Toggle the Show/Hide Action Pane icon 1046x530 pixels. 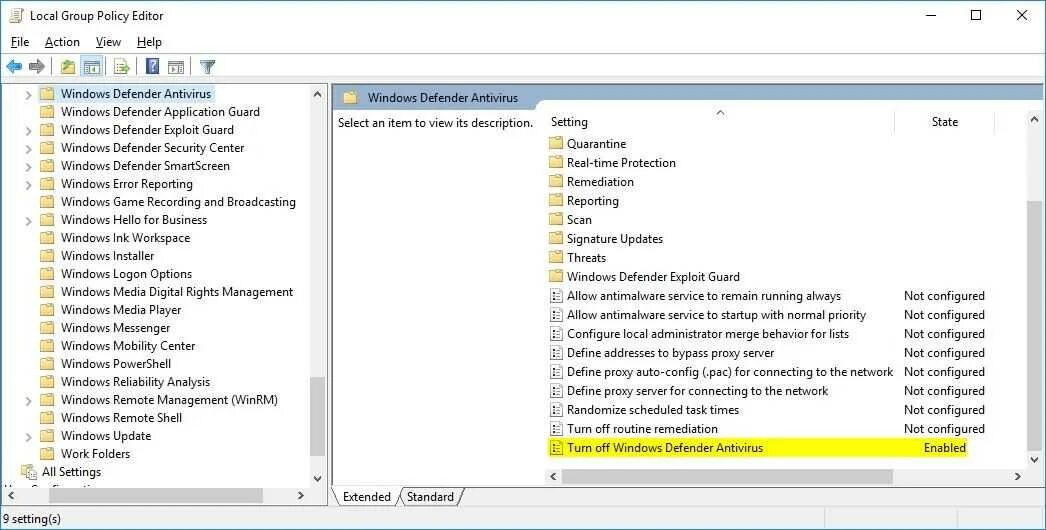pos(176,66)
